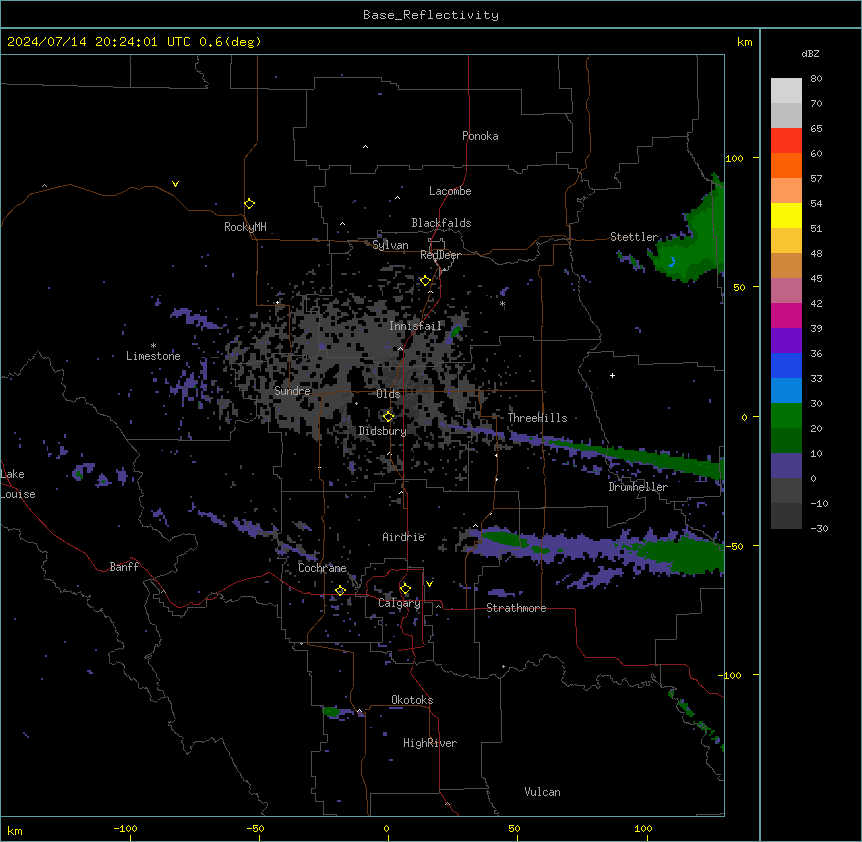Click the HighRiver town label

pos(430,743)
